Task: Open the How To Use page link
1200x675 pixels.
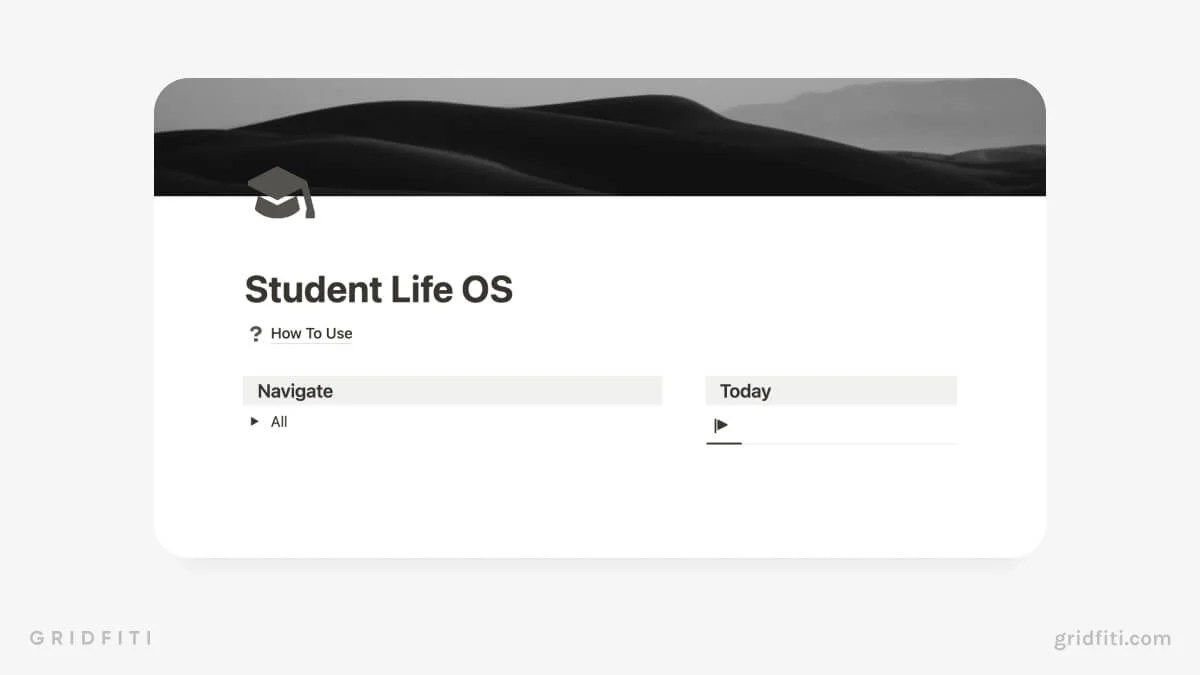Action: pos(311,334)
